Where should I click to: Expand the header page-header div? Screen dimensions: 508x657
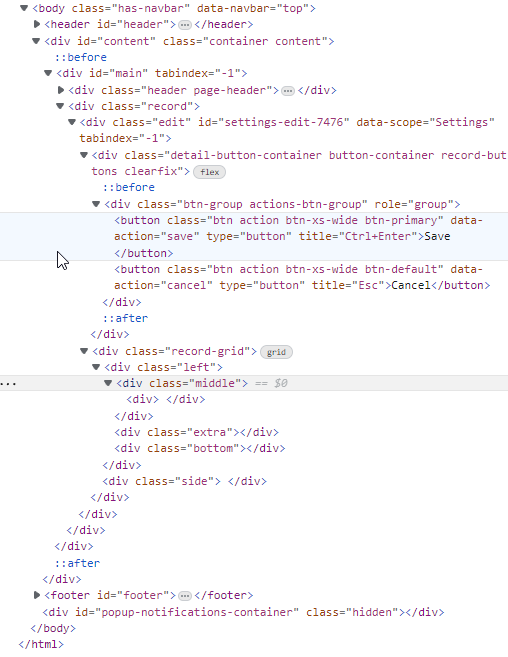[x=60, y=90]
